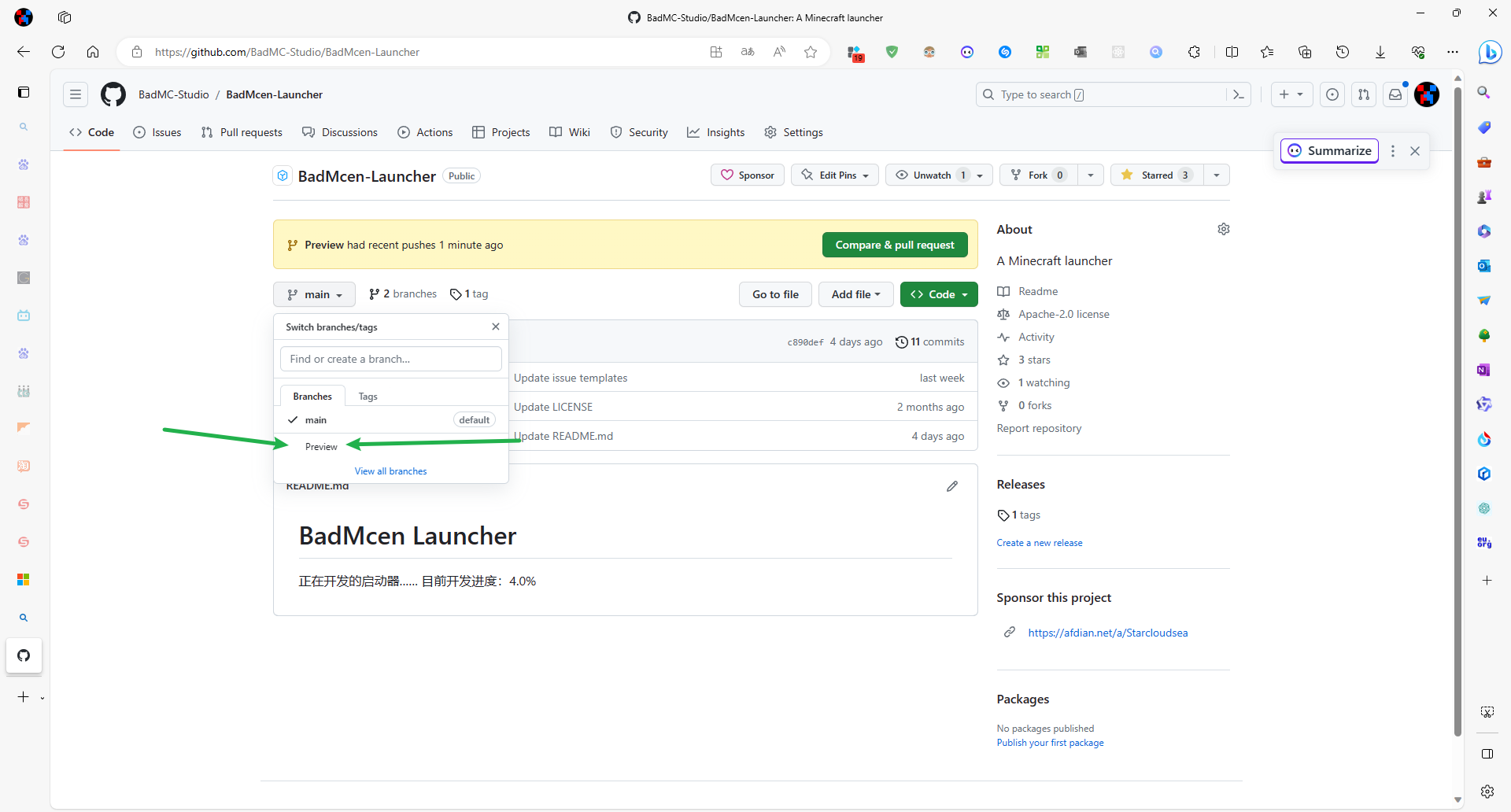Click the browser address bar URL
The image size is (1511, 812).
[287, 52]
